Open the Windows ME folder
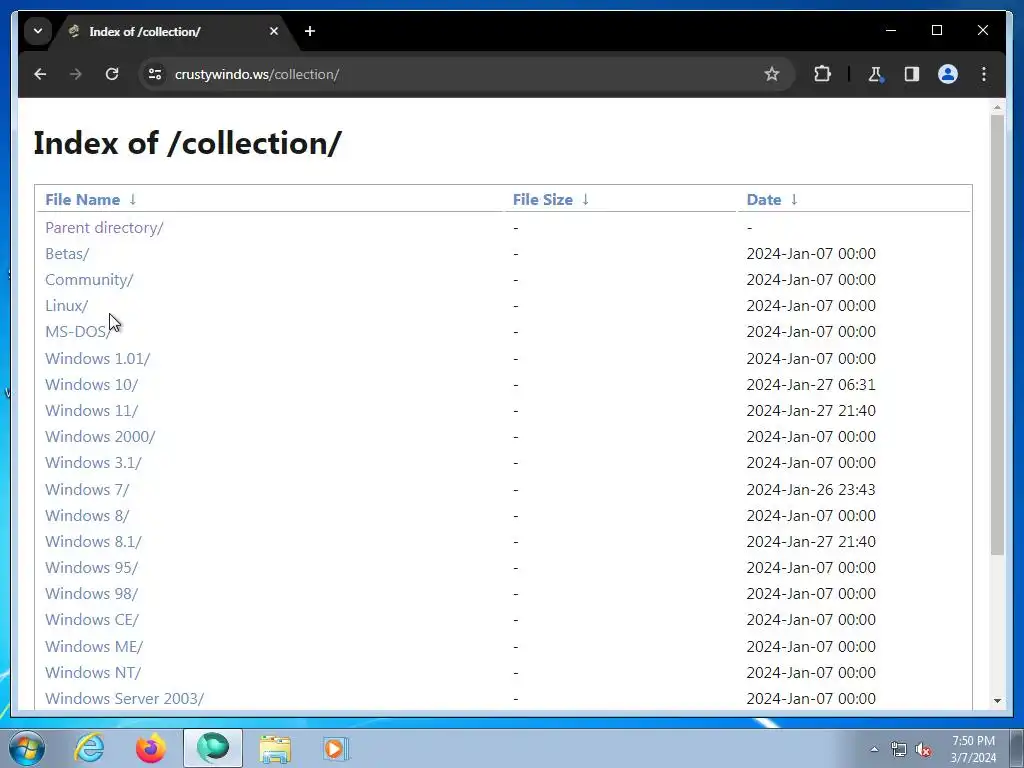The height and width of the screenshot is (768, 1024). coord(94,647)
